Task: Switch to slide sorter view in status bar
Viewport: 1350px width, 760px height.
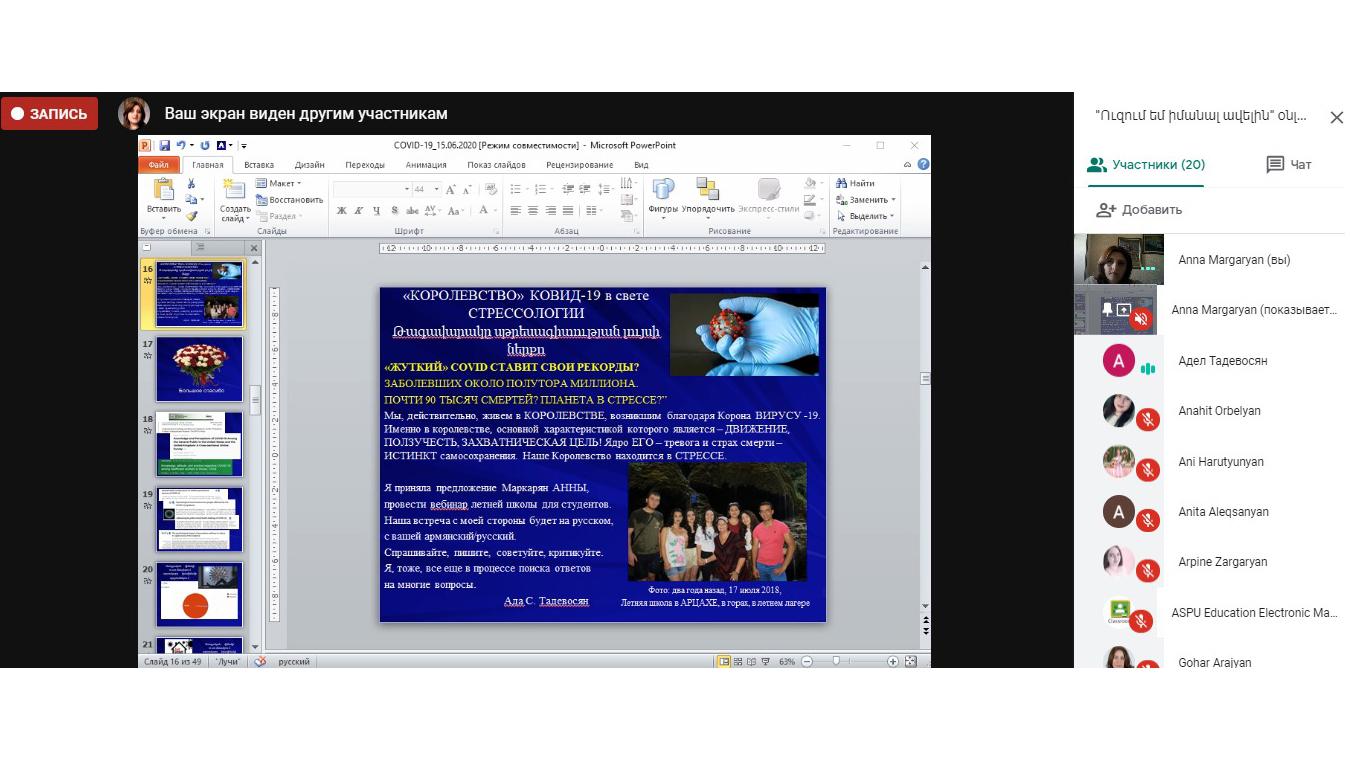Action: pyautogui.click(x=739, y=662)
